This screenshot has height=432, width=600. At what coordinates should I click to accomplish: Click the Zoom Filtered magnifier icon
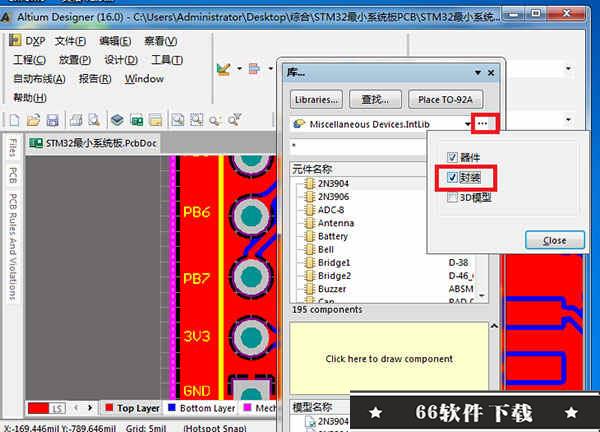[234, 120]
